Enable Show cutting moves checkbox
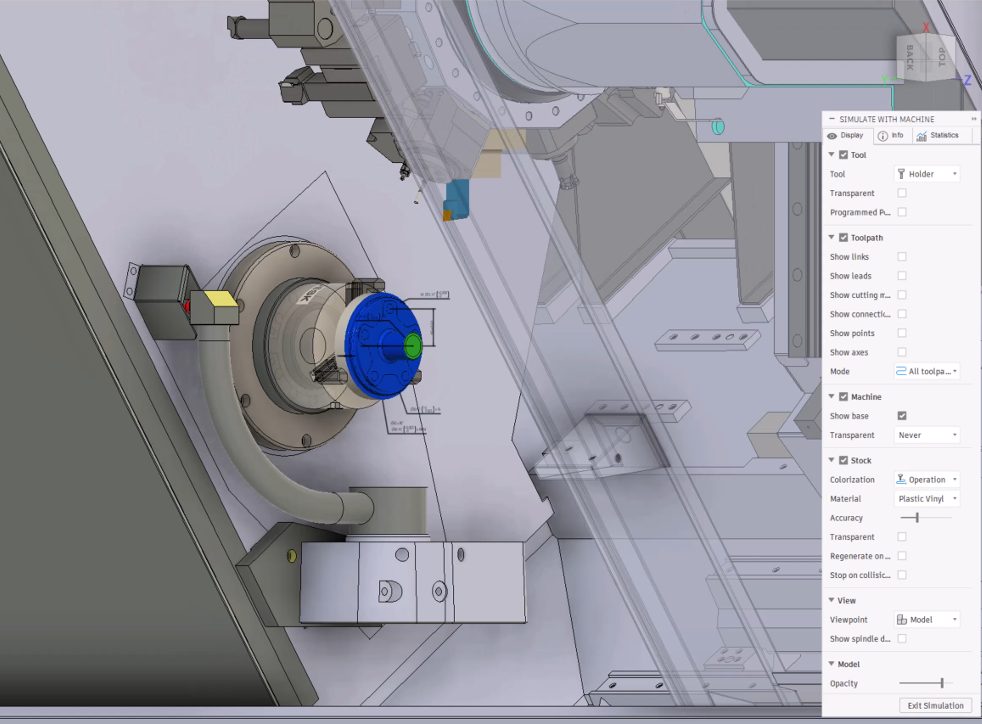The width and height of the screenshot is (982, 724). pos(902,295)
